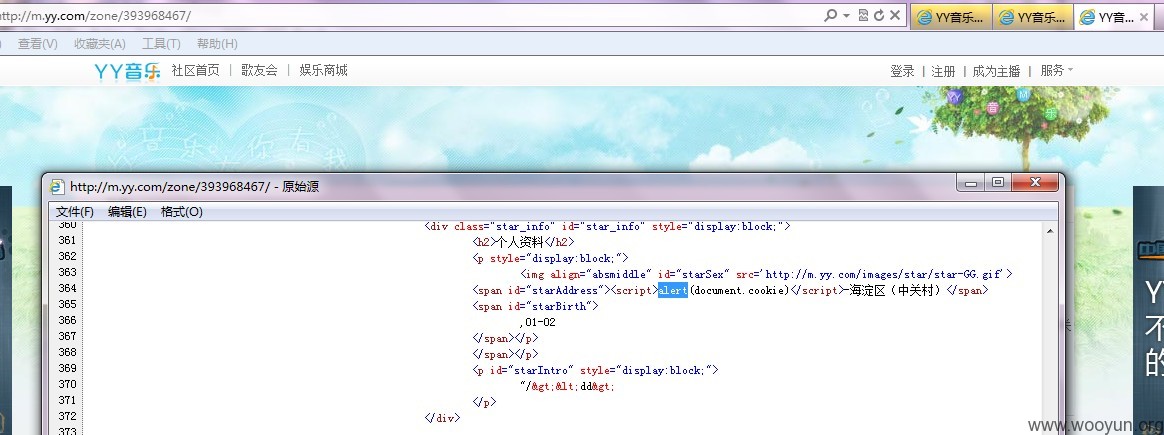Toggle the compatibility view icon

[x=863, y=16]
